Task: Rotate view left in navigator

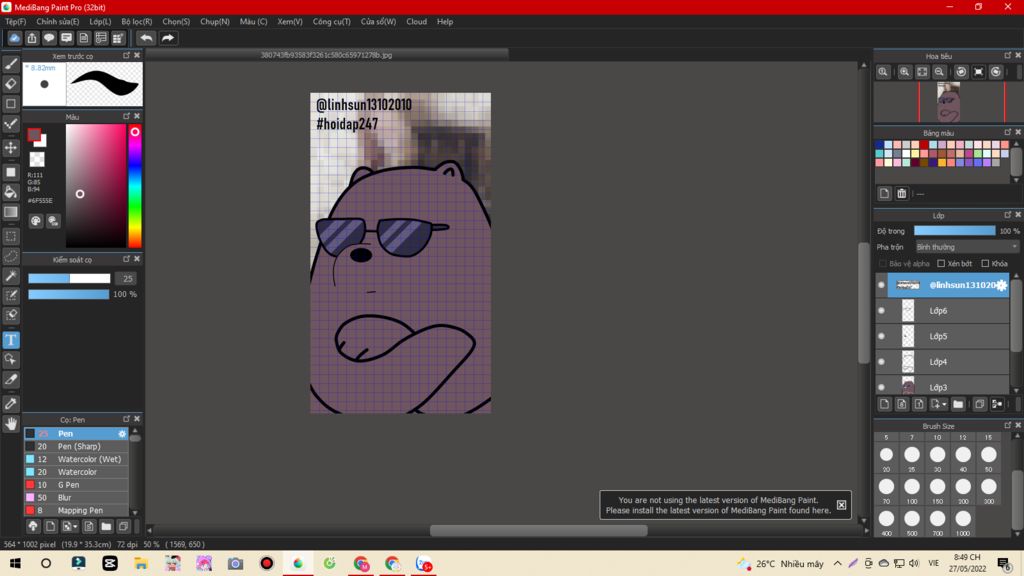Action: coord(961,72)
